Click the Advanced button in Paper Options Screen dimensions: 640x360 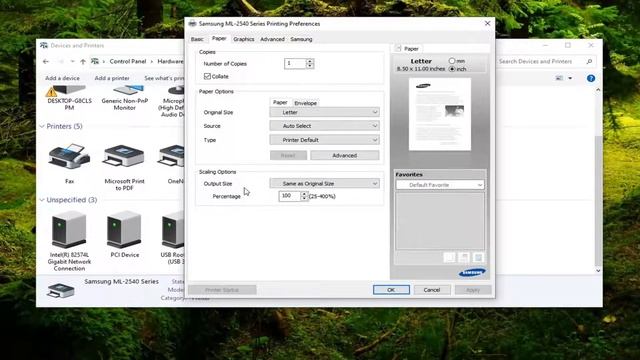[x=344, y=156]
